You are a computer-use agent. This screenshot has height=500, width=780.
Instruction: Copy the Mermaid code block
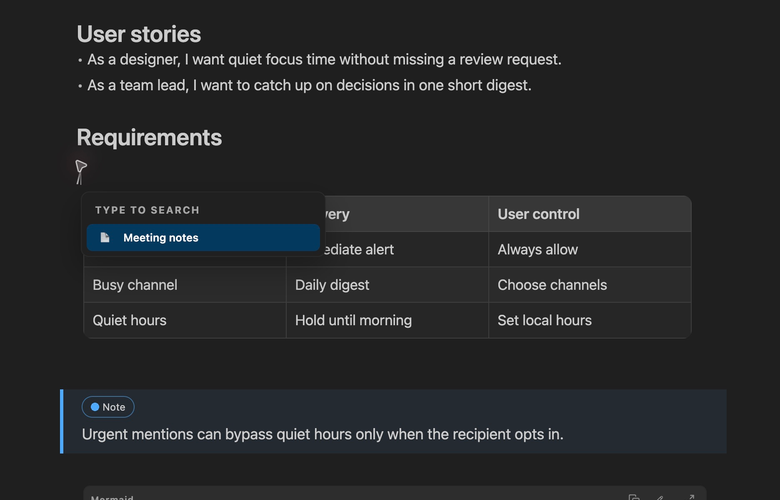click(x=634, y=498)
